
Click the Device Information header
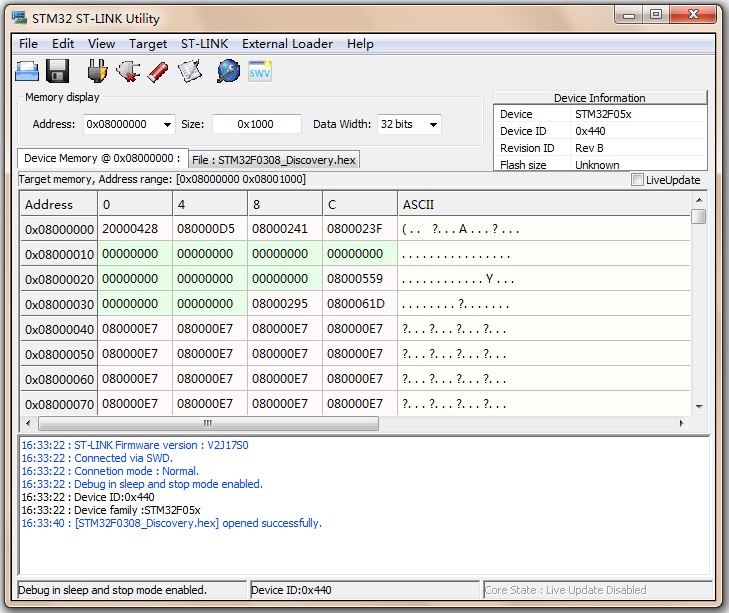(600, 98)
